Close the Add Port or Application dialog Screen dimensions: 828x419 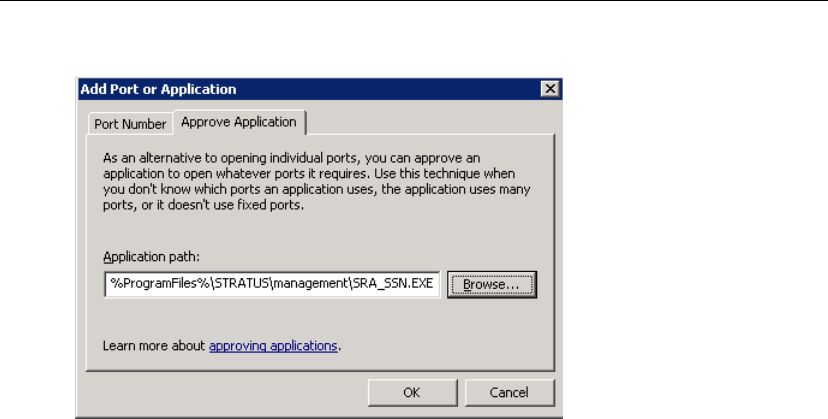(549, 89)
